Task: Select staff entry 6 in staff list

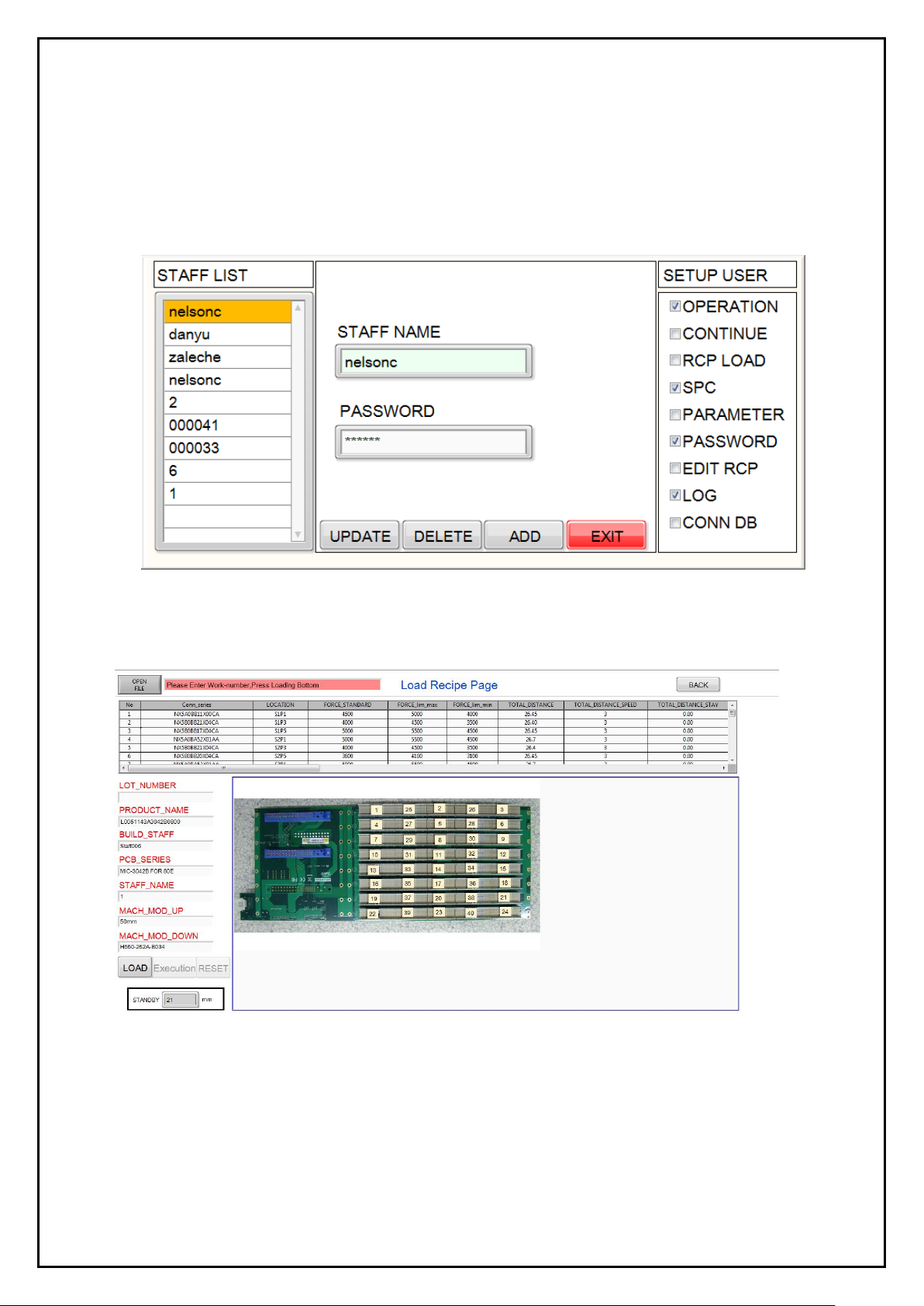Action: pos(227,470)
